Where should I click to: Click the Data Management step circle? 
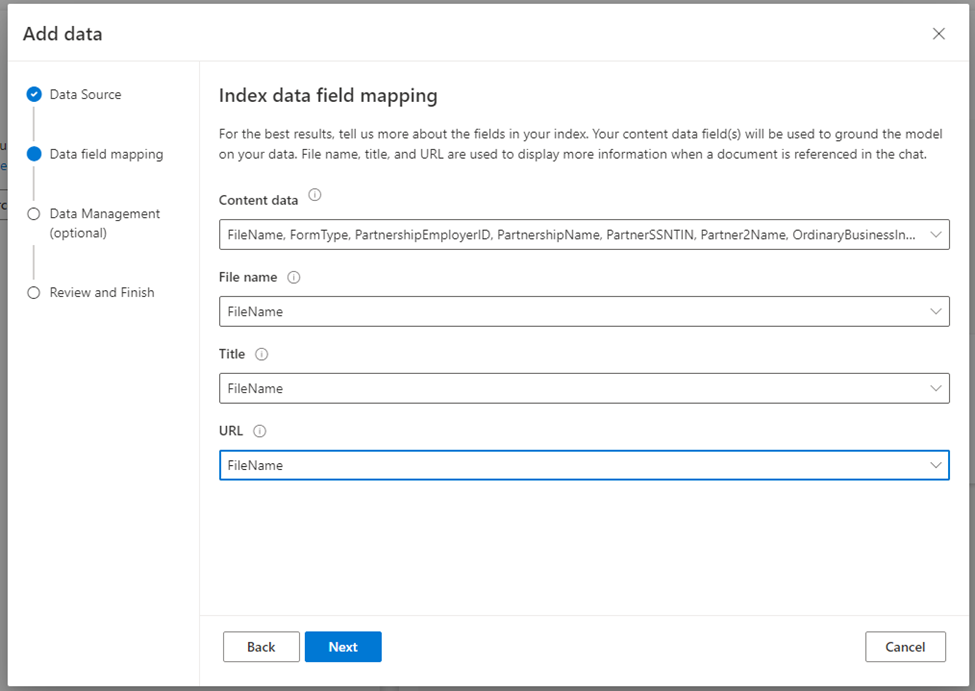click(x=33, y=213)
